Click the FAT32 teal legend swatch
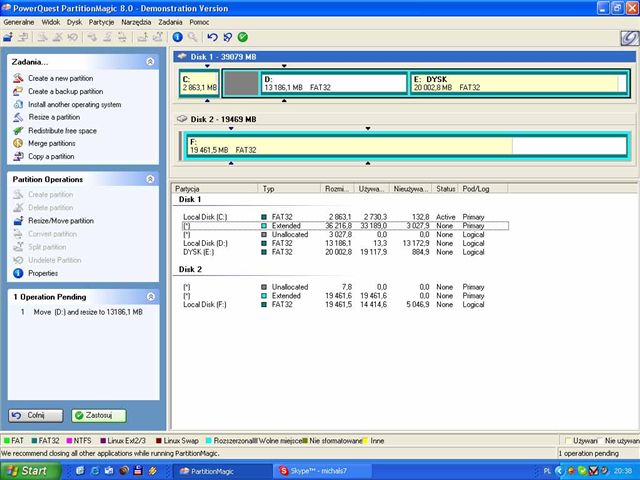 pos(34,441)
